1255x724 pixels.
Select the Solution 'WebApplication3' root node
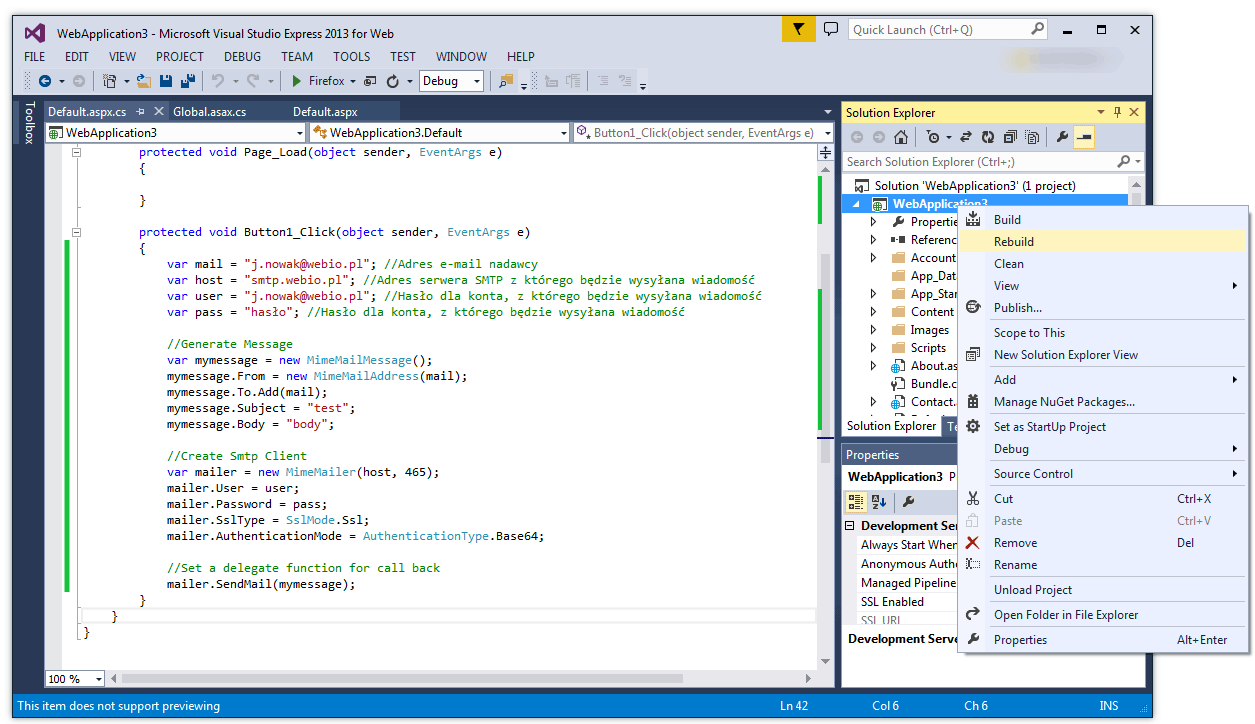975,186
